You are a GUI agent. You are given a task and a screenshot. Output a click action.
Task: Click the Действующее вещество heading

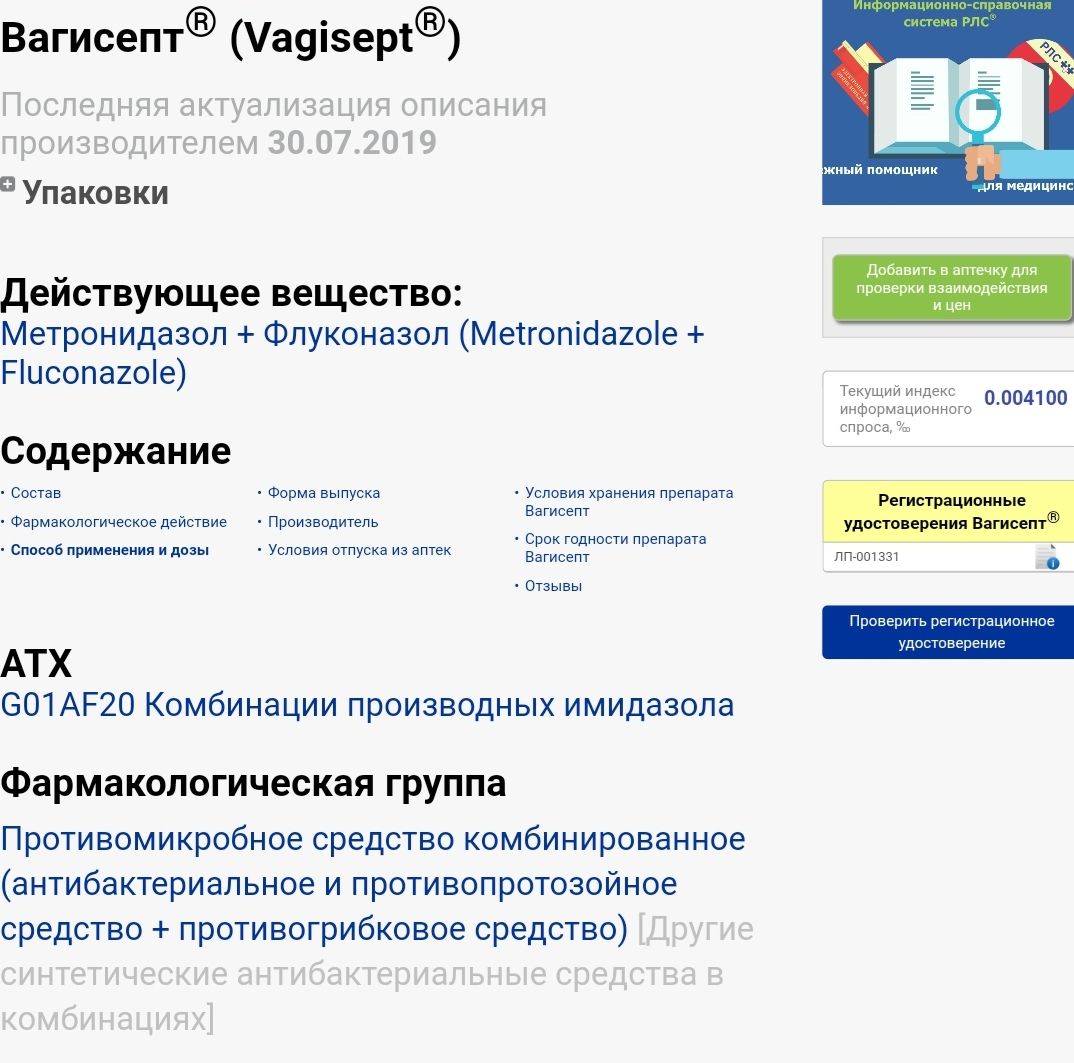click(232, 293)
